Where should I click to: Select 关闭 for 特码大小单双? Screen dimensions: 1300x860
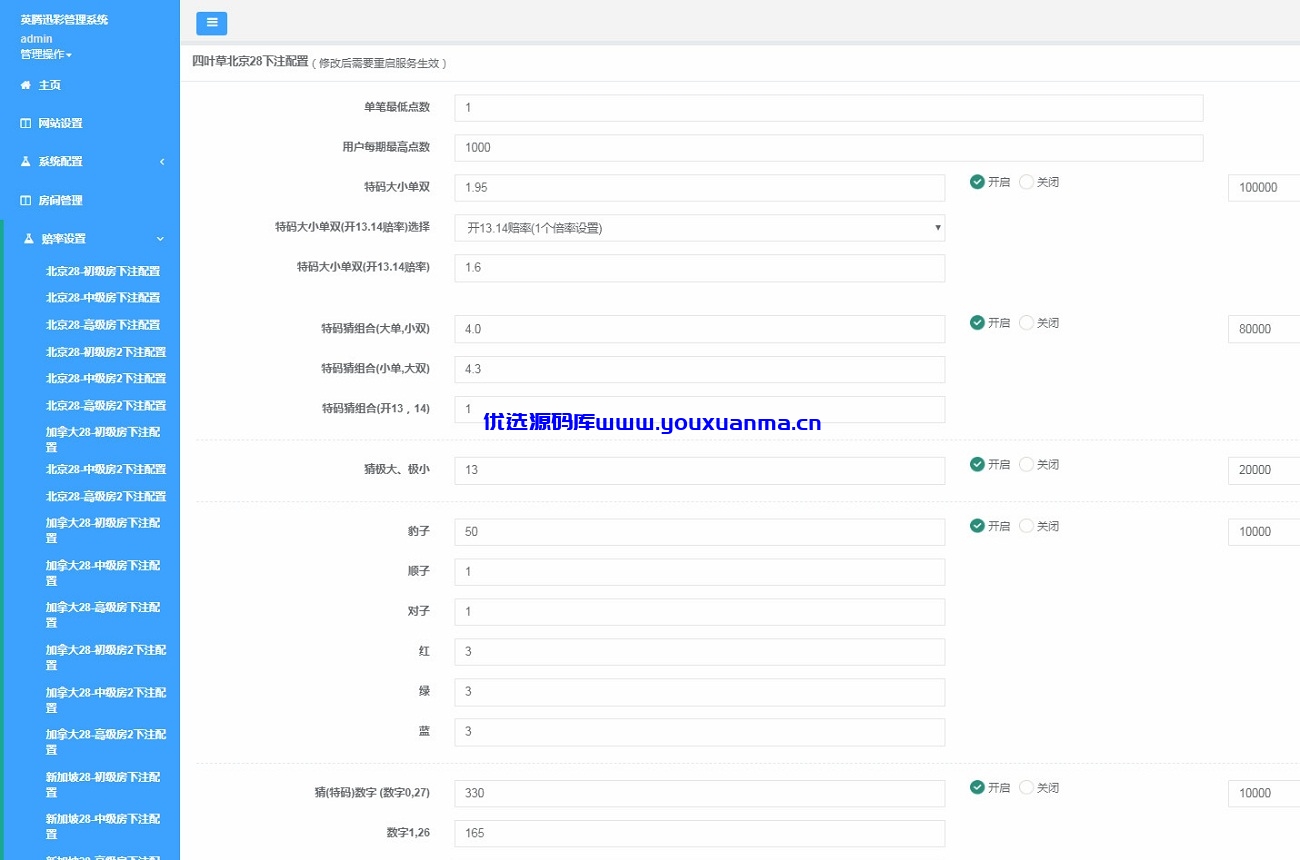[x=1026, y=182]
